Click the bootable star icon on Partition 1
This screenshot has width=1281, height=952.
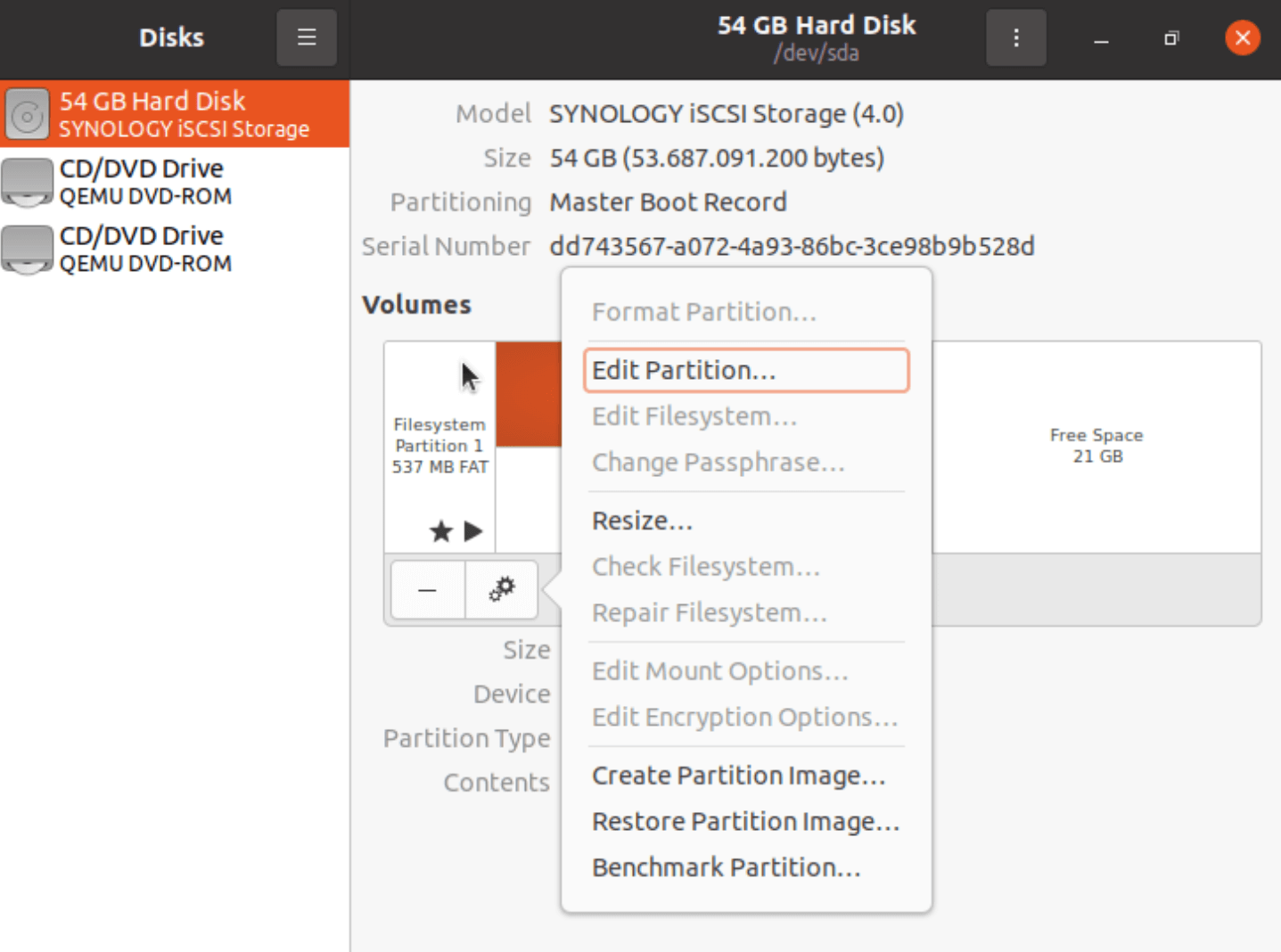pos(440,532)
